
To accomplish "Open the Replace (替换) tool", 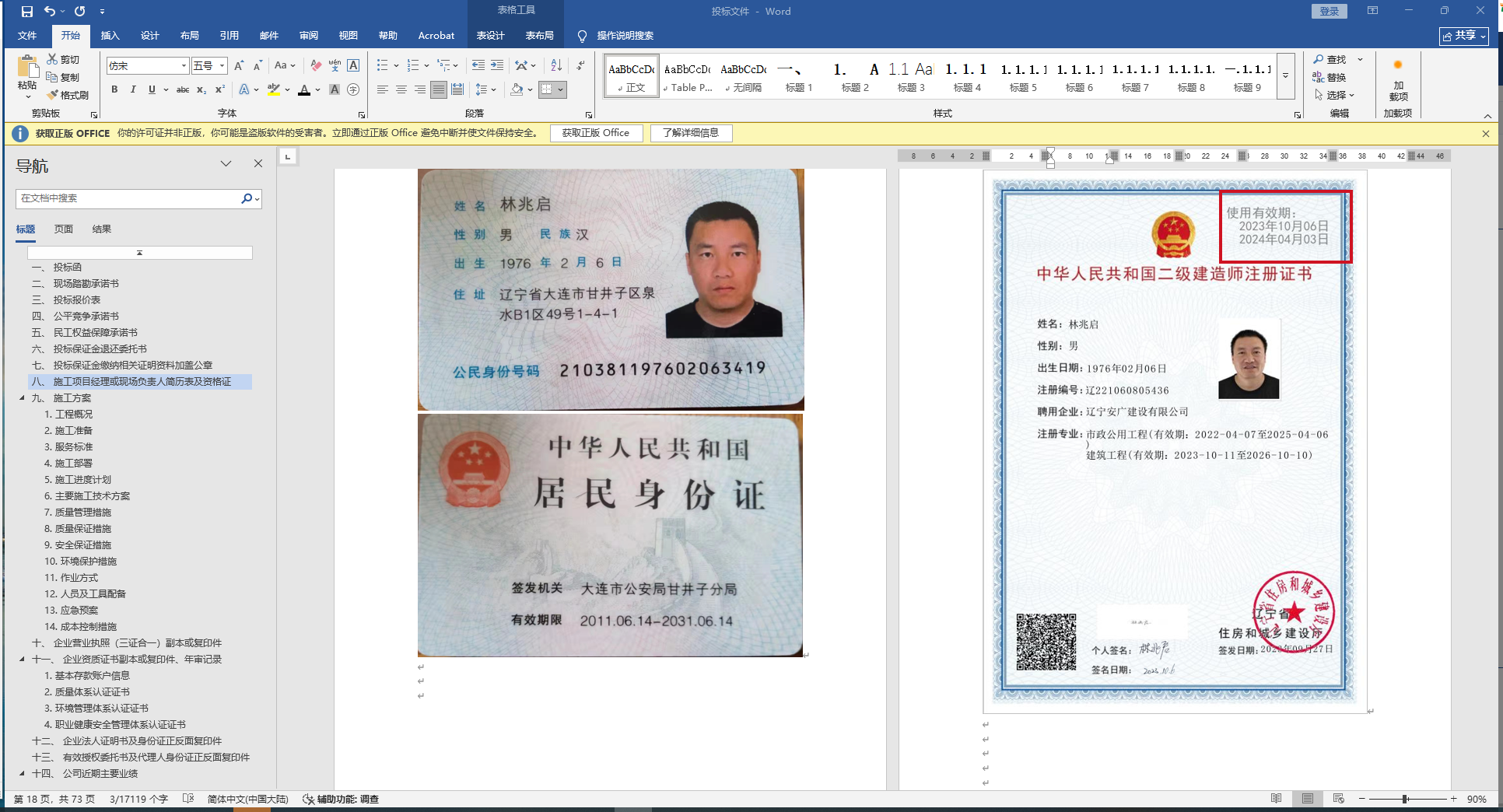I will coord(1330,77).
